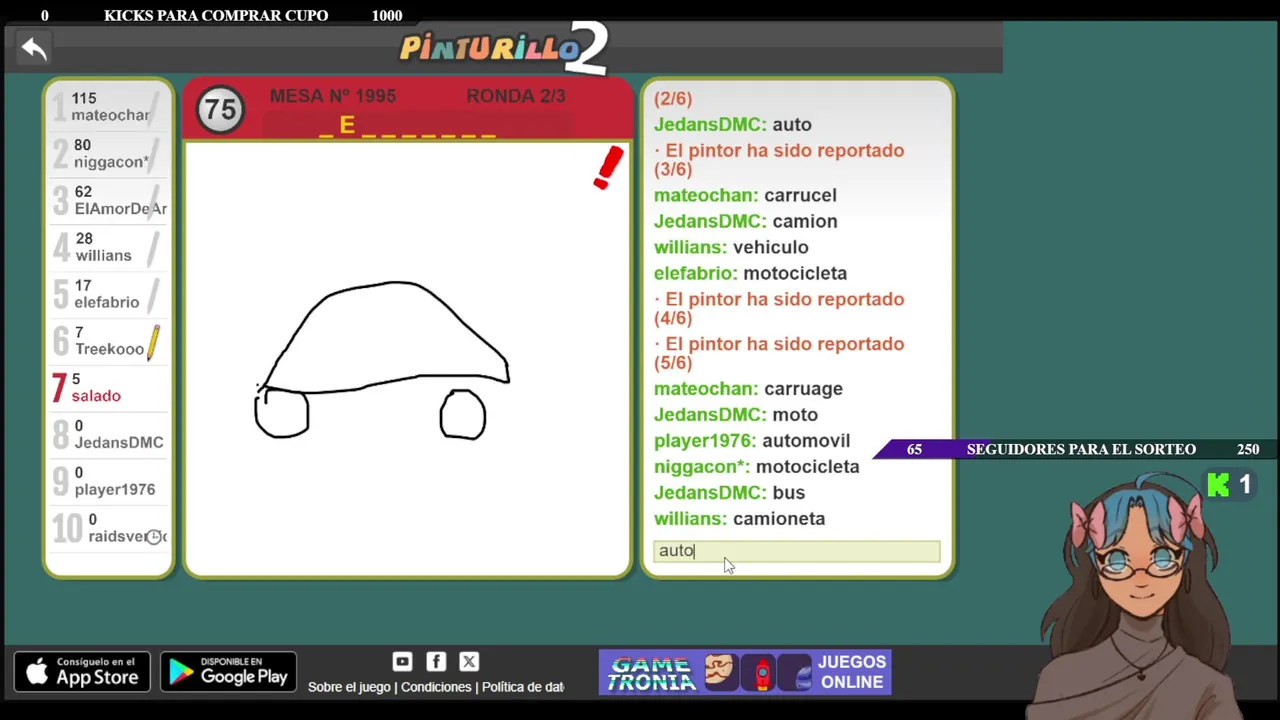Click the Pinturillo 2 logo

pyautogui.click(x=504, y=48)
